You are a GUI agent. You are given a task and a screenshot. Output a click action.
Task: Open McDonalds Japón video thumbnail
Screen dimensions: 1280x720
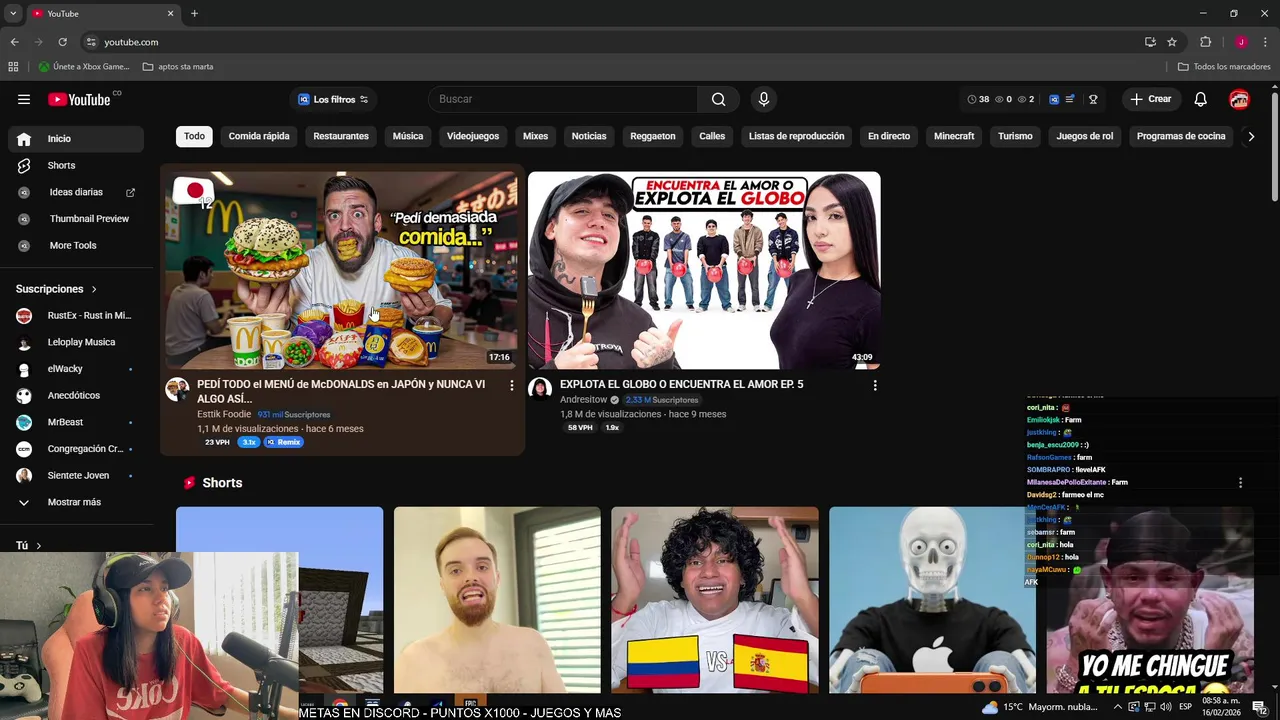point(342,270)
